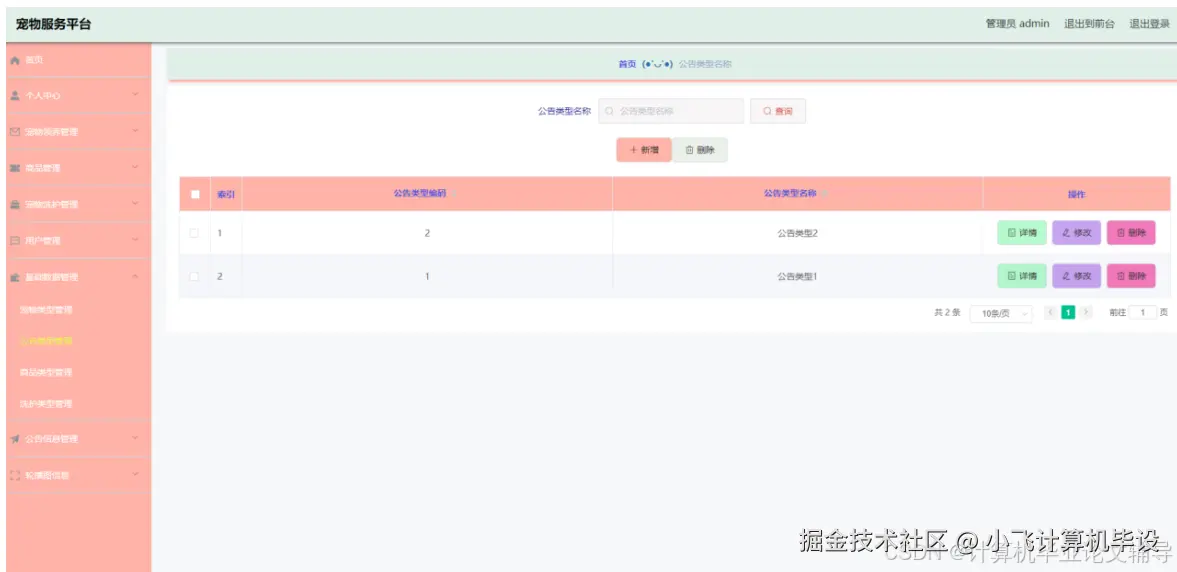This screenshot has height=572, width=1177.
Task: Click 管理员 admin in the top bar
Action: click(x=1017, y=24)
